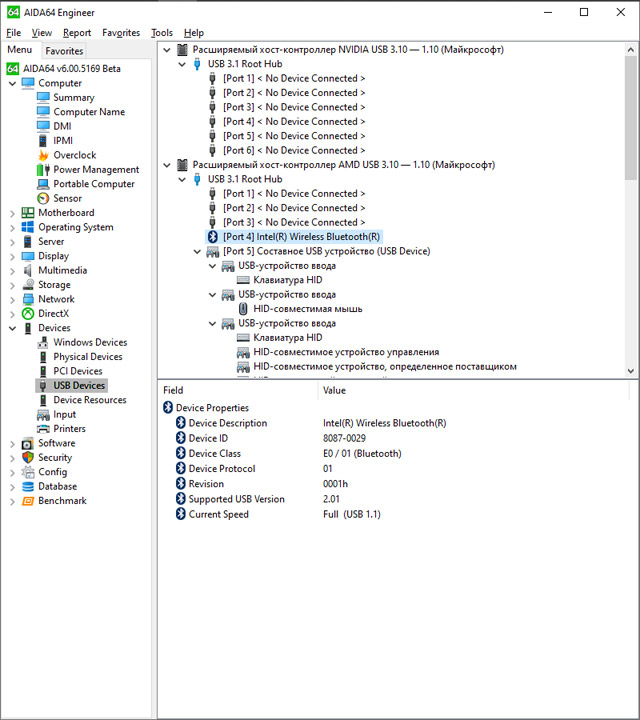The image size is (640, 720).
Task: Click the Portable Computer laptop icon
Action: 43,184
